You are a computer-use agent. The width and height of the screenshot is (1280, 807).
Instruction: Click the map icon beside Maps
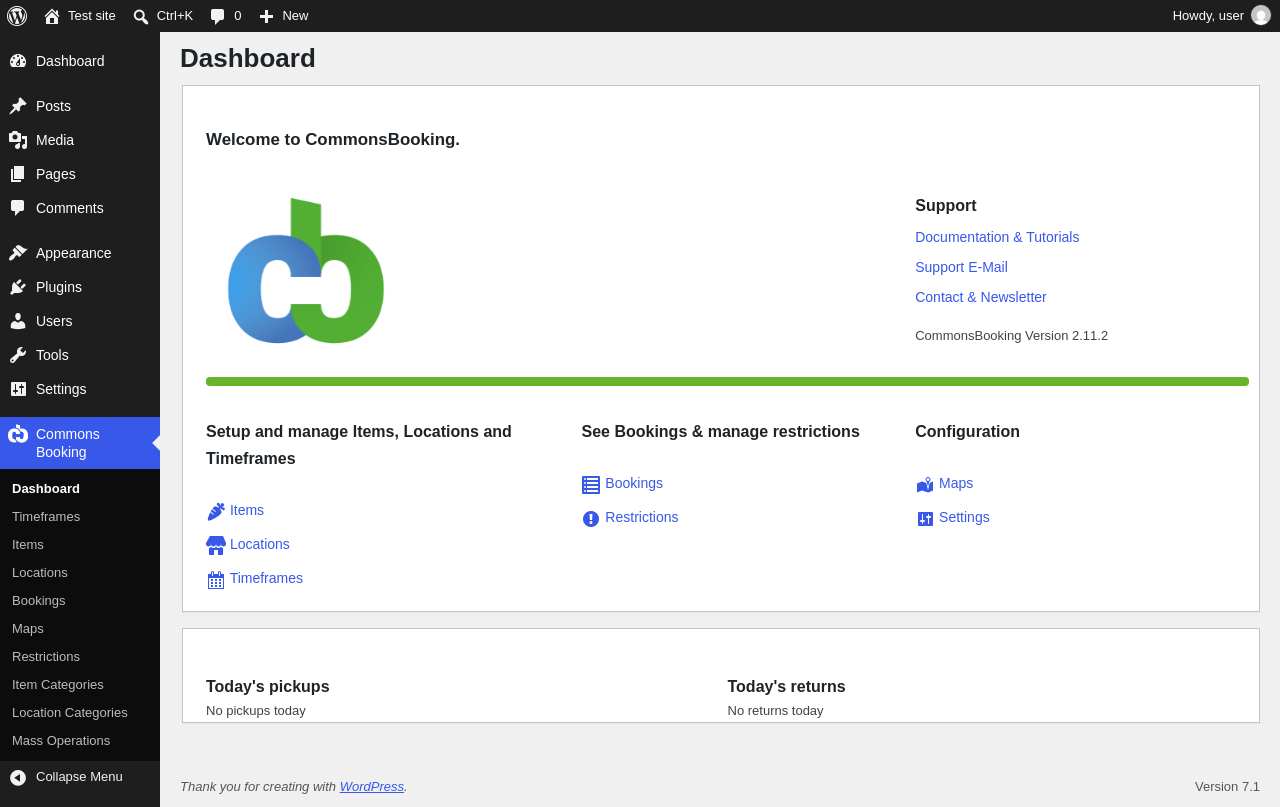tap(925, 485)
